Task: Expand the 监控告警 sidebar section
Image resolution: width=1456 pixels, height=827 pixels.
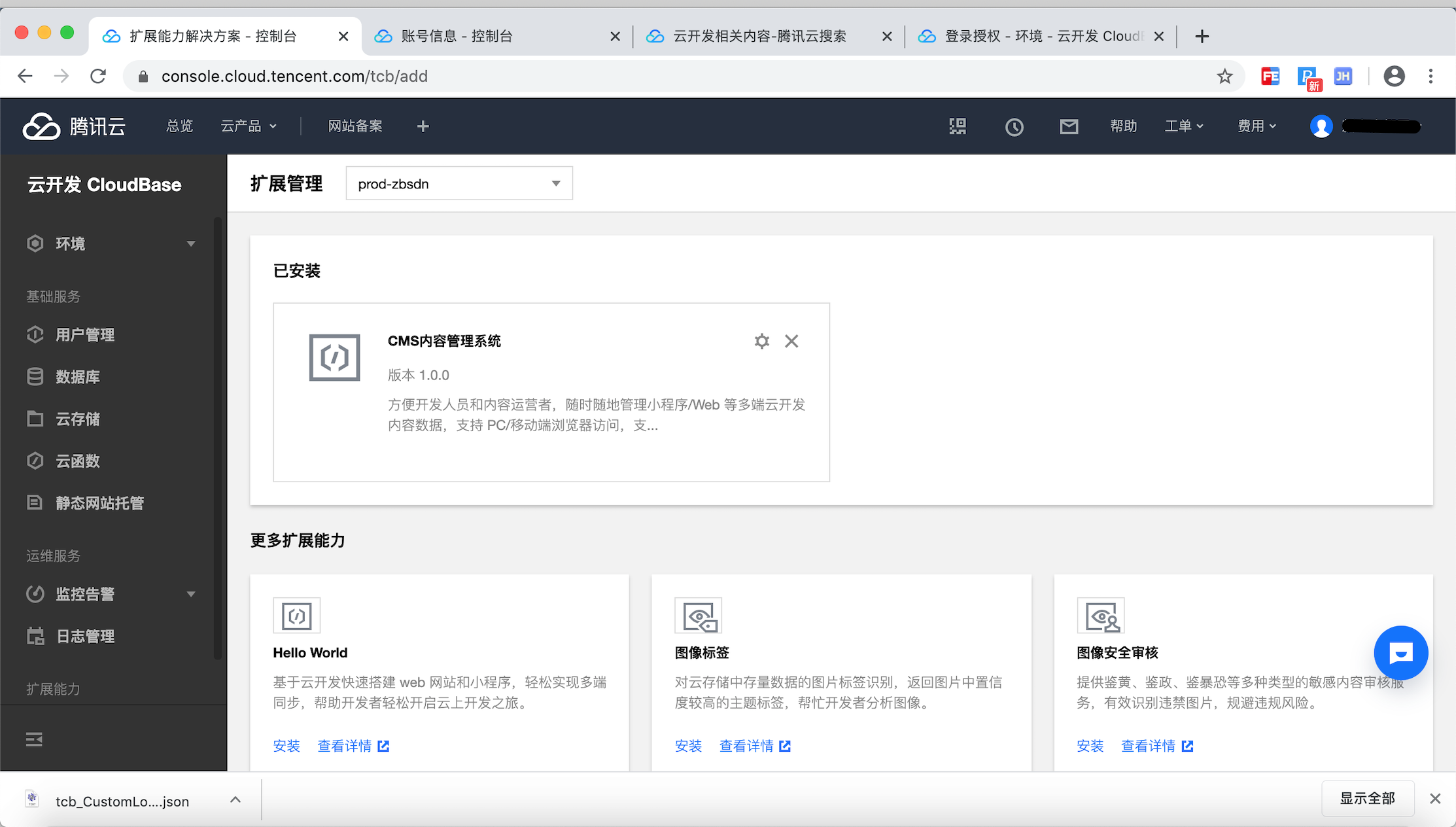Action: [111, 594]
